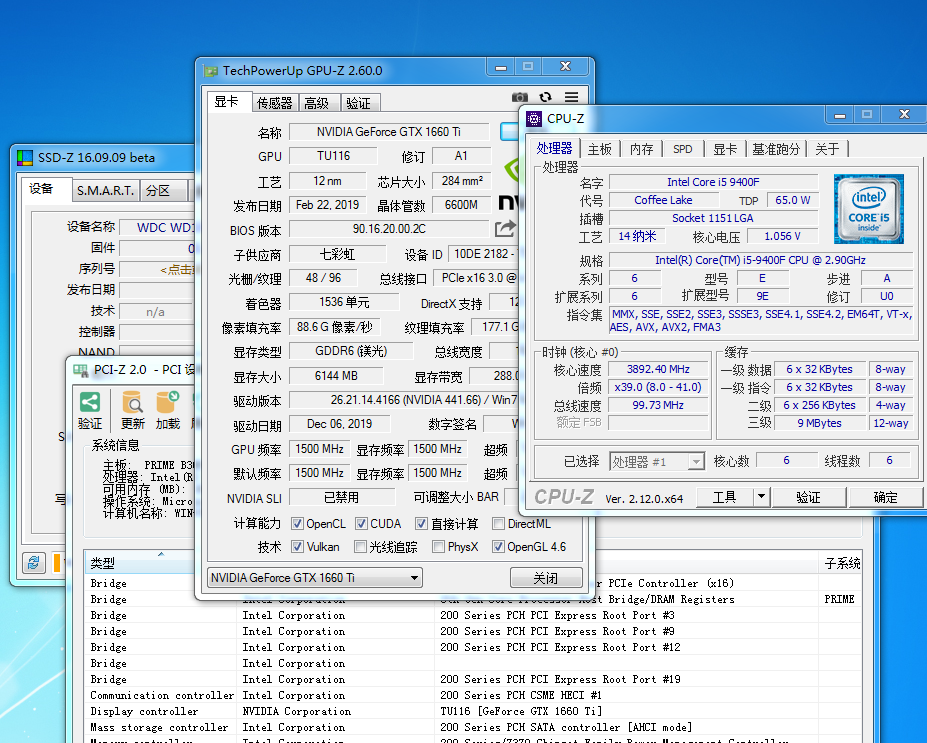927x743 pixels.
Task: Click the CPU-Z 验证 button
Action: [808, 497]
